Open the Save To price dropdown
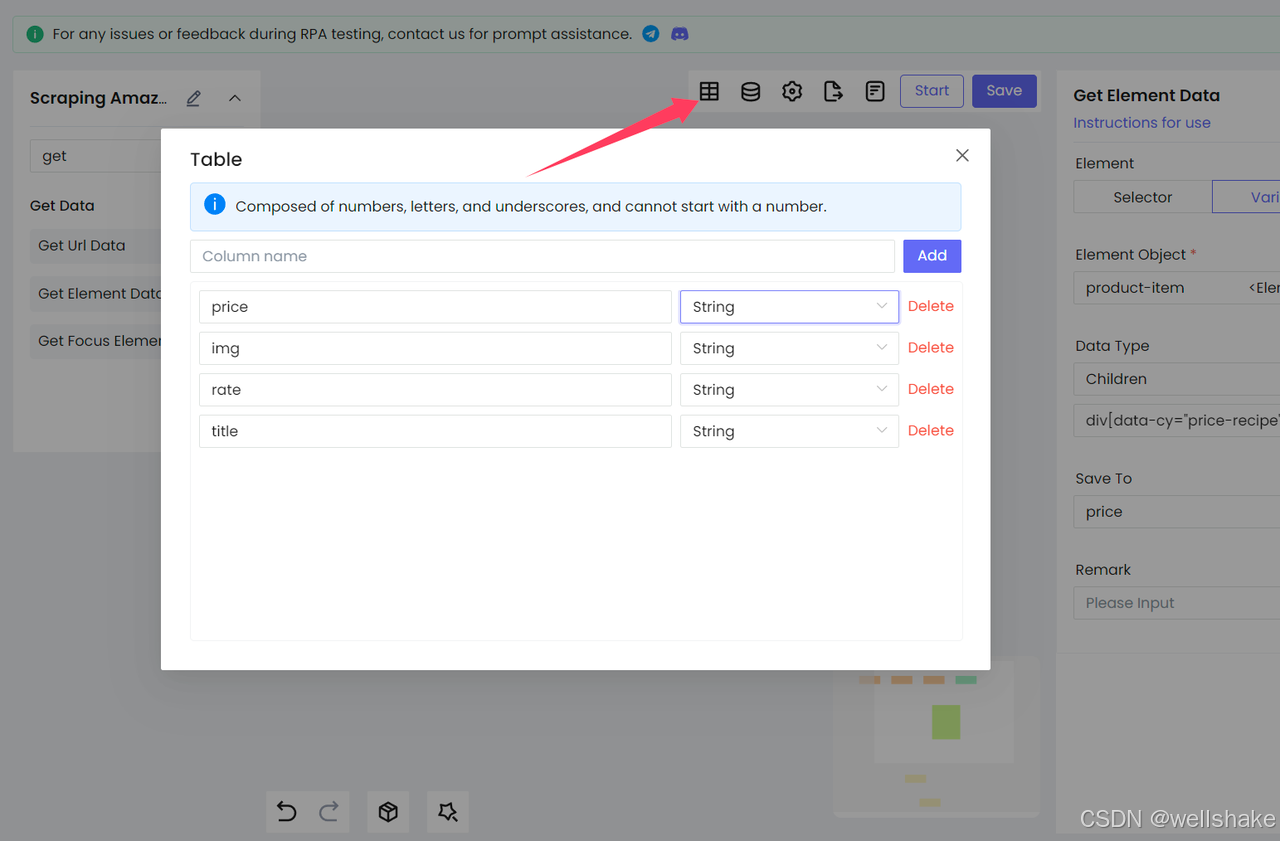1280x841 pixels. (x=1177, y=512)
